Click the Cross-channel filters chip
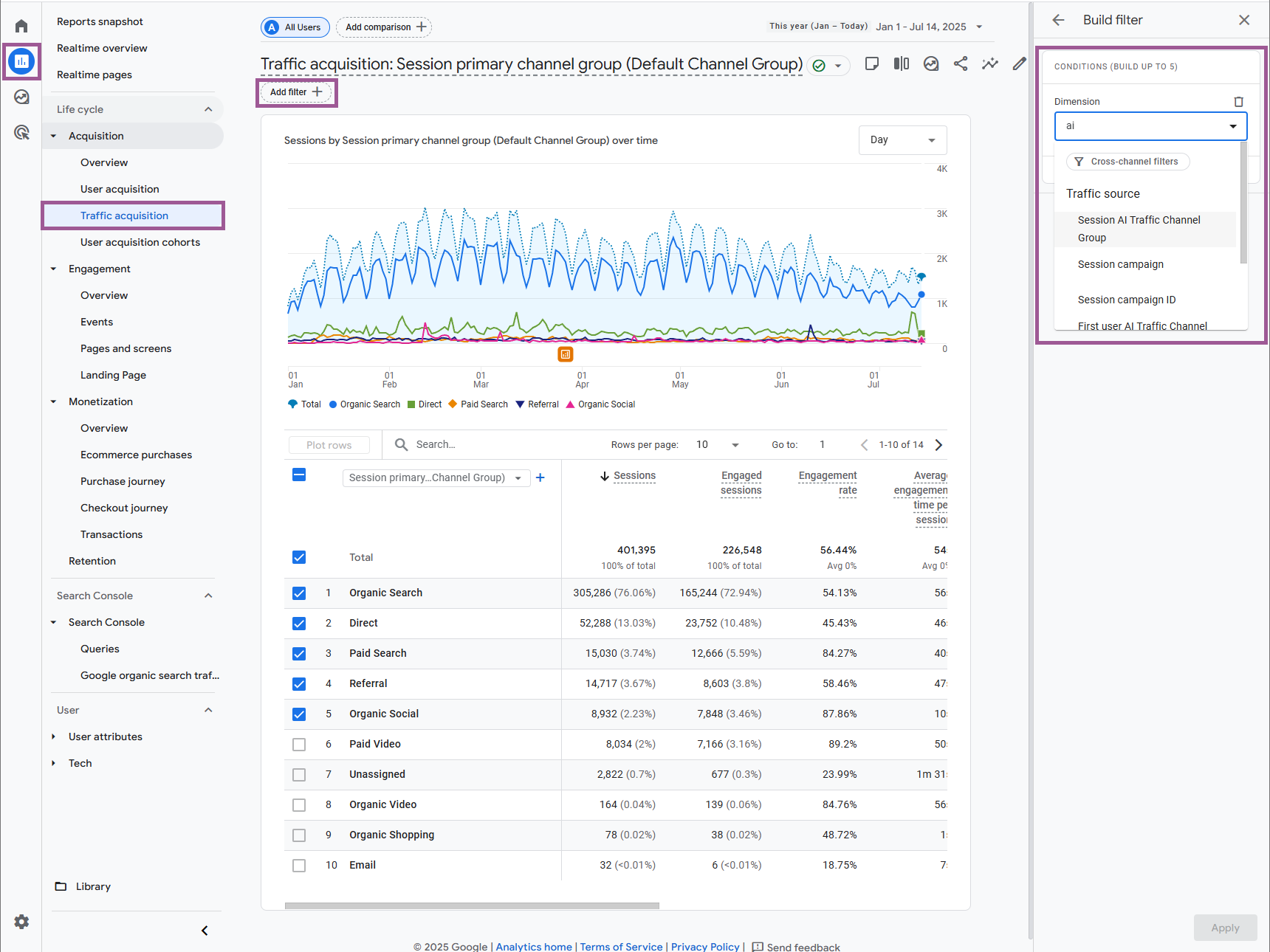The image size is (1270, 952). (x=1127, y=162)
